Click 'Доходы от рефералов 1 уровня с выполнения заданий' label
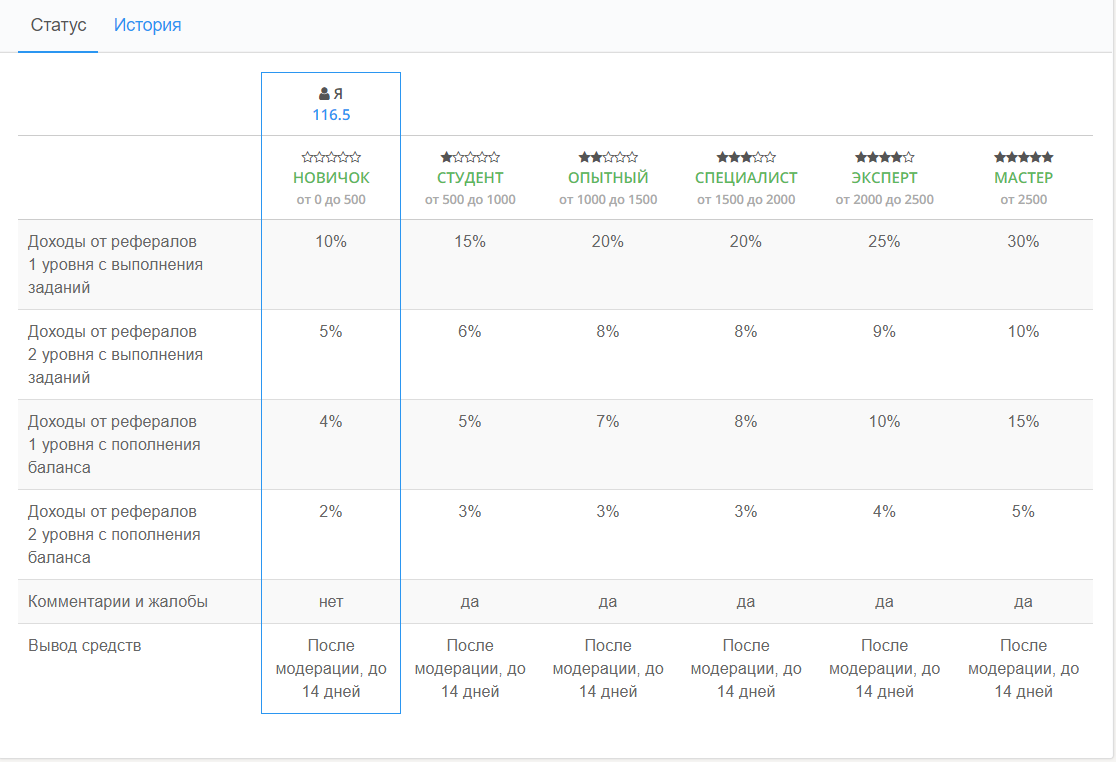Image resolution: width=1116 pixels, height=762 pixels. click(115, 265)
